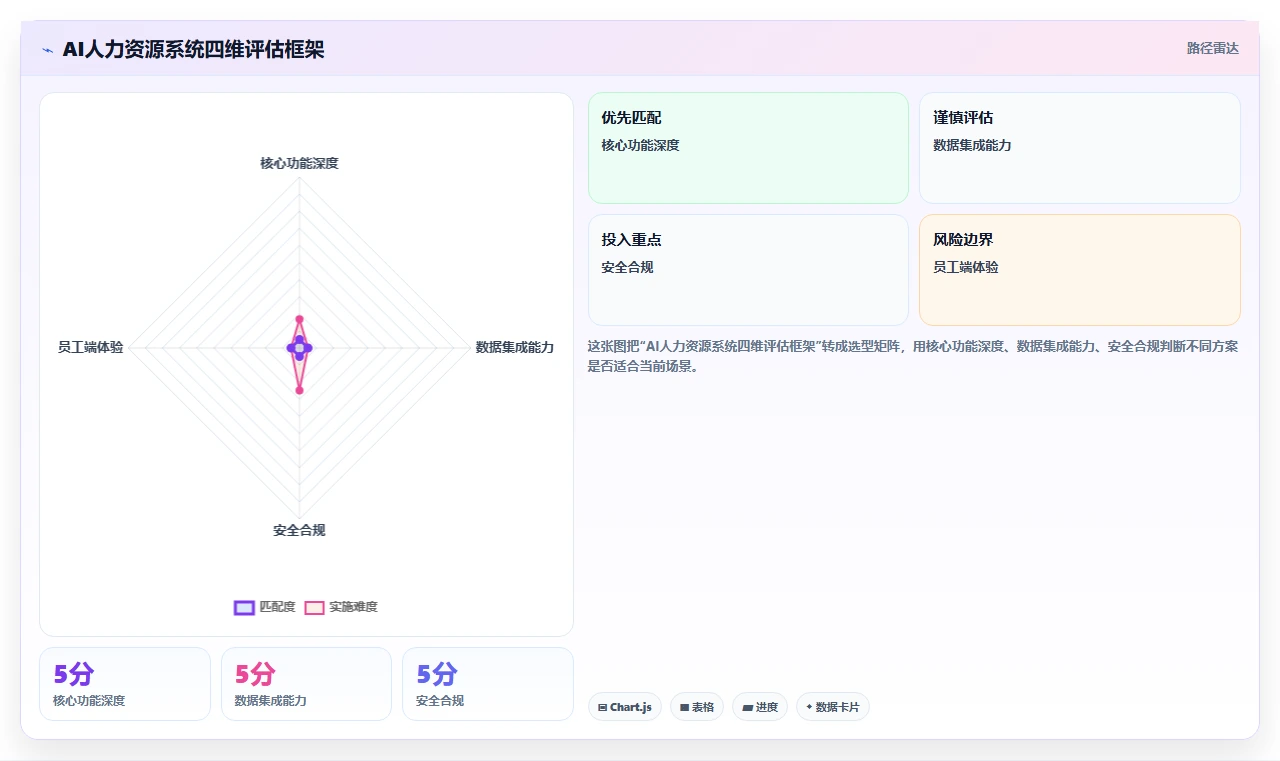The width and height of the screenshot is (1280, 761).
Task: Open the 投入重点 card
Action: pyautogui.click(x=748, y=270)
